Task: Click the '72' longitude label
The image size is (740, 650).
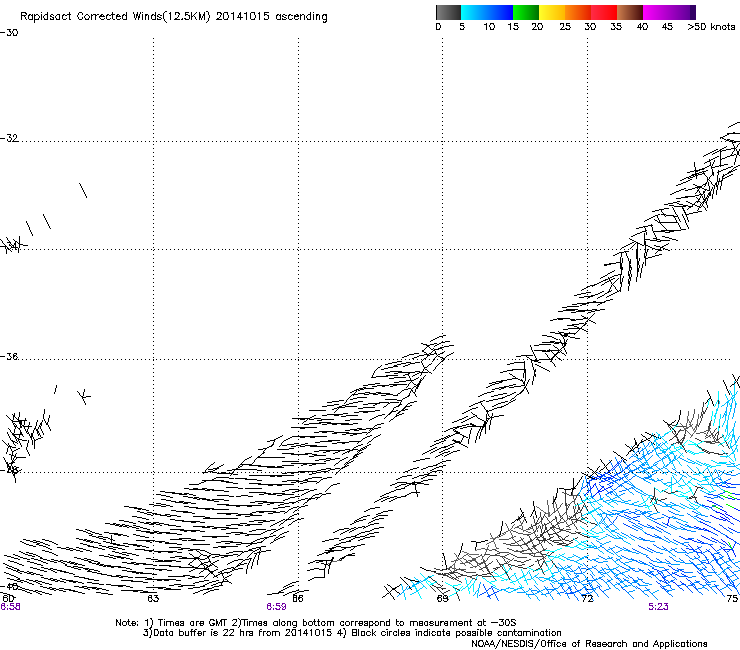Action: point(587,599)
